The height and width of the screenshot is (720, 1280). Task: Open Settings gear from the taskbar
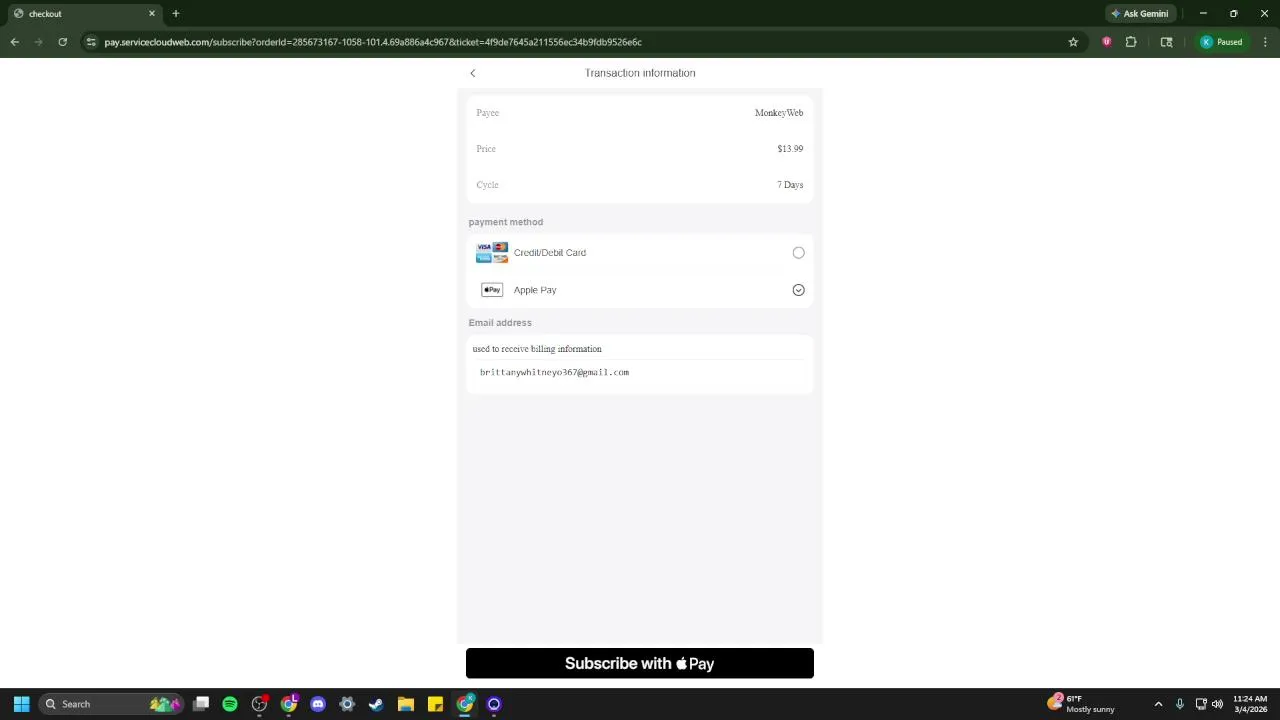pyautogui.click(x=347, y=704)
